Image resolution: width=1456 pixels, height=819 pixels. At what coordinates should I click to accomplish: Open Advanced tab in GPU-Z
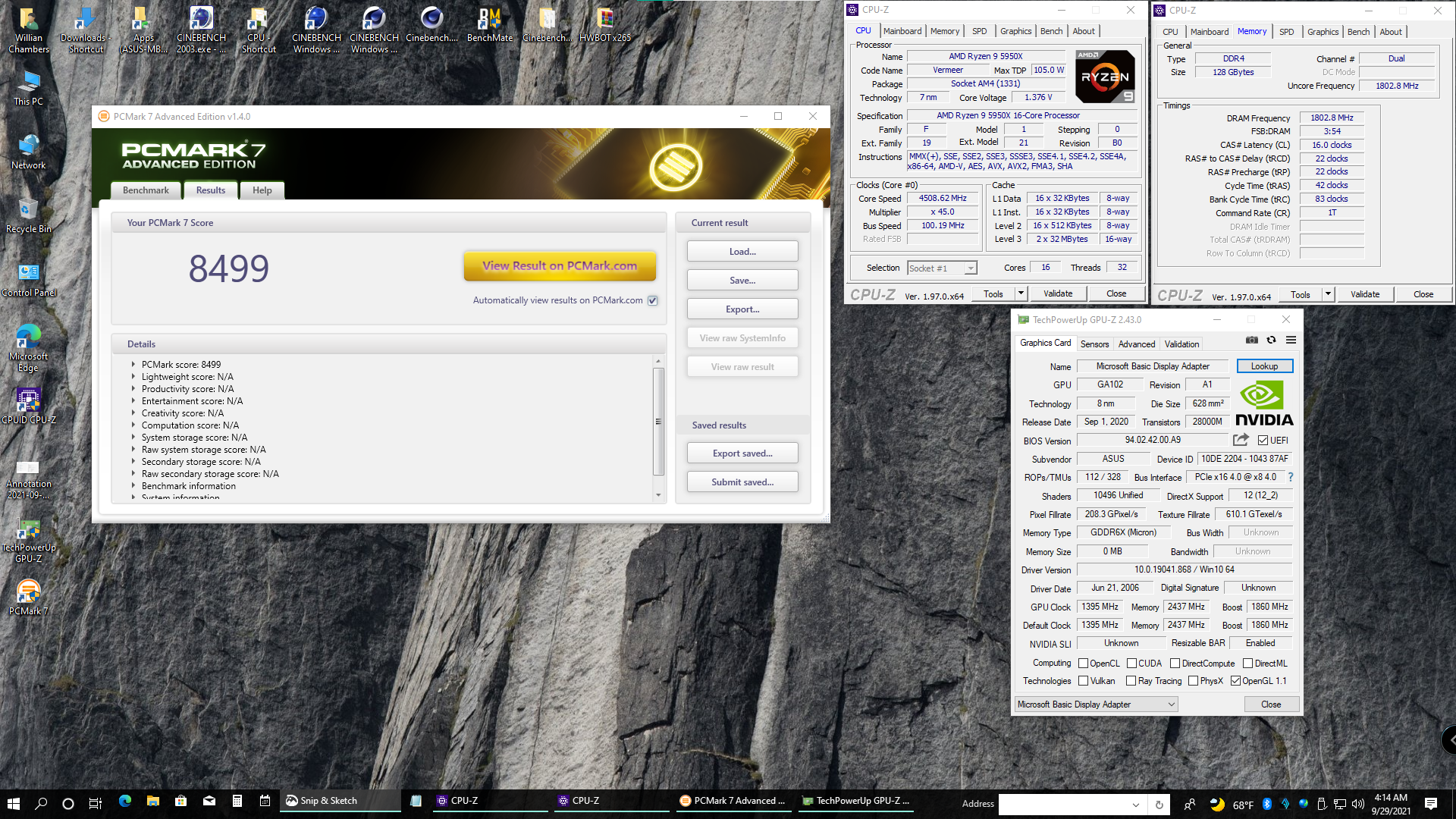pyautogui.click(x=1137, y=344)
